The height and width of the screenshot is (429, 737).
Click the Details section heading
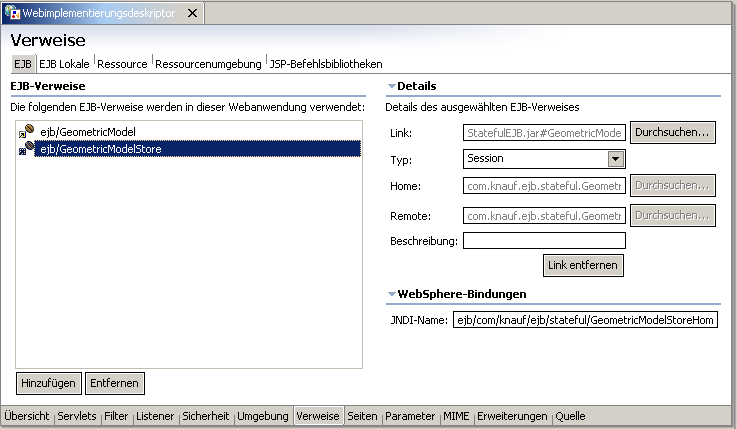[x=416, y=86]
